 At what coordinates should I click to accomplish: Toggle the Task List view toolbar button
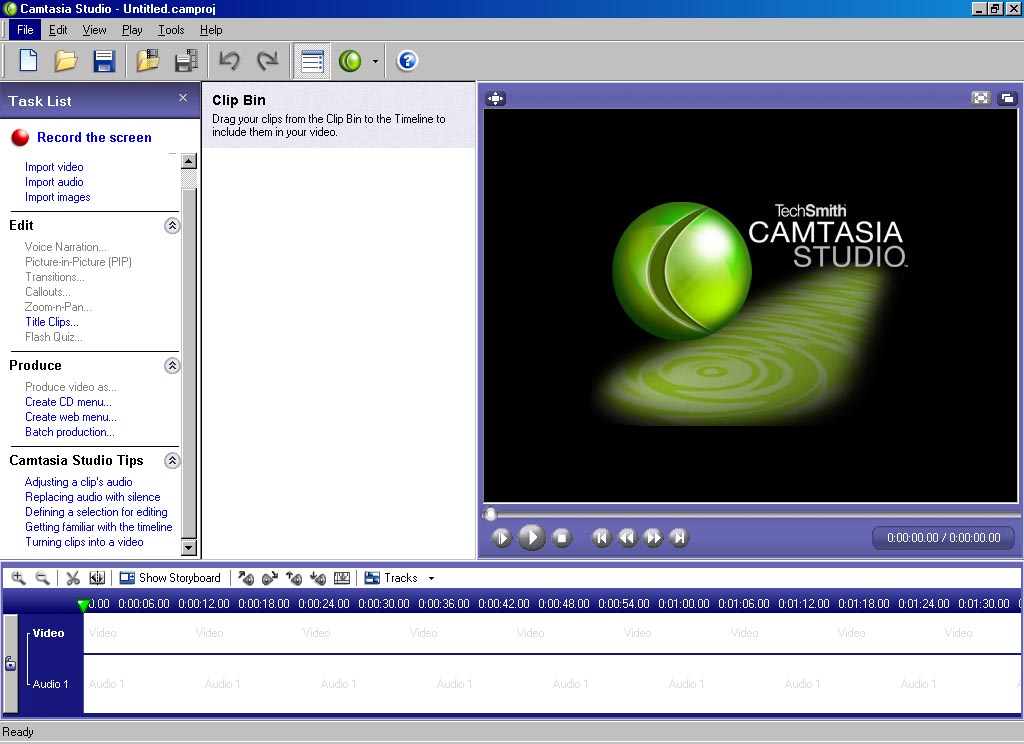click(312, 61)
